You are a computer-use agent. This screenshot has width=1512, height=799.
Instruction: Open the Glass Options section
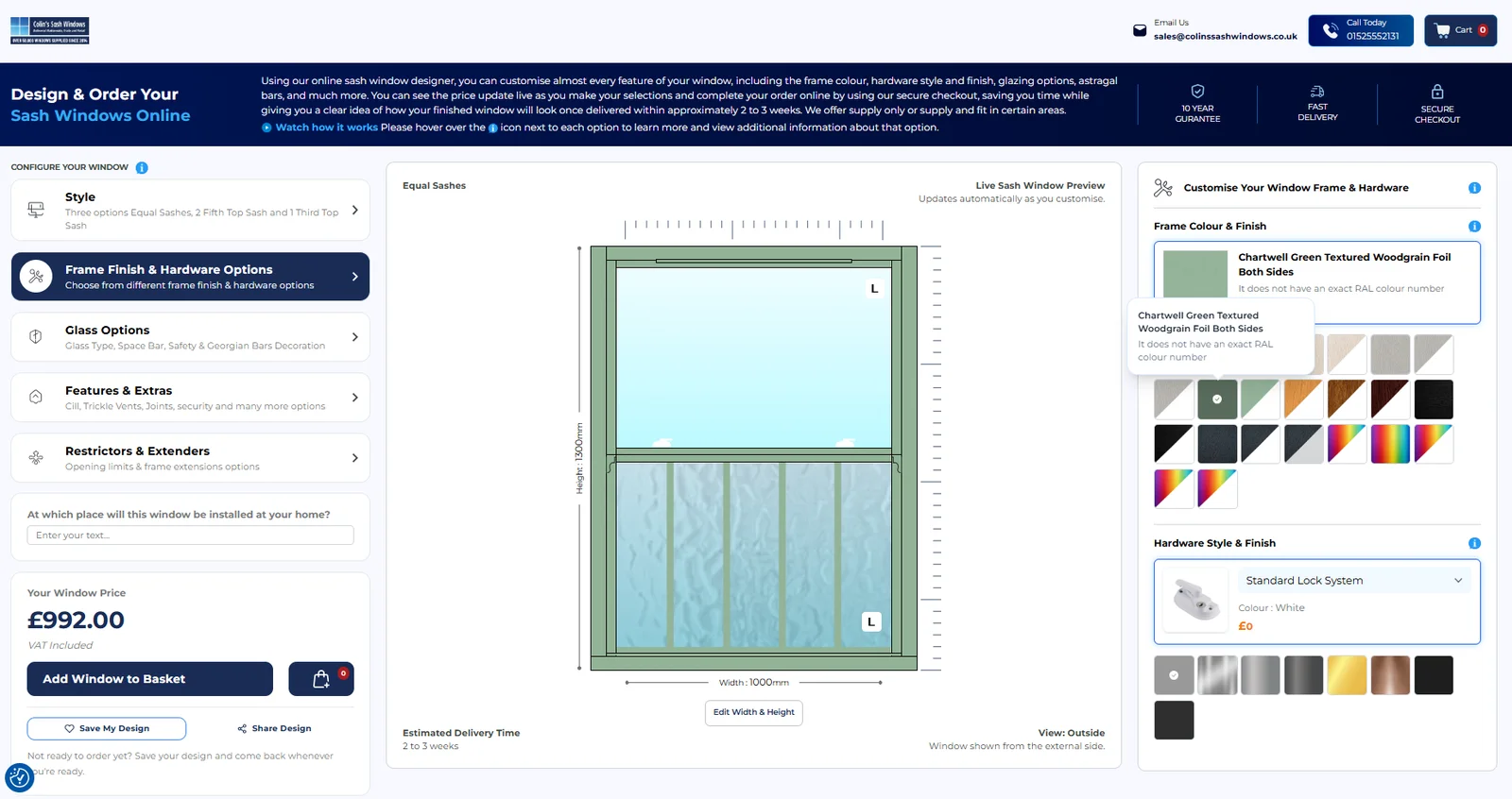coord(190,337)
